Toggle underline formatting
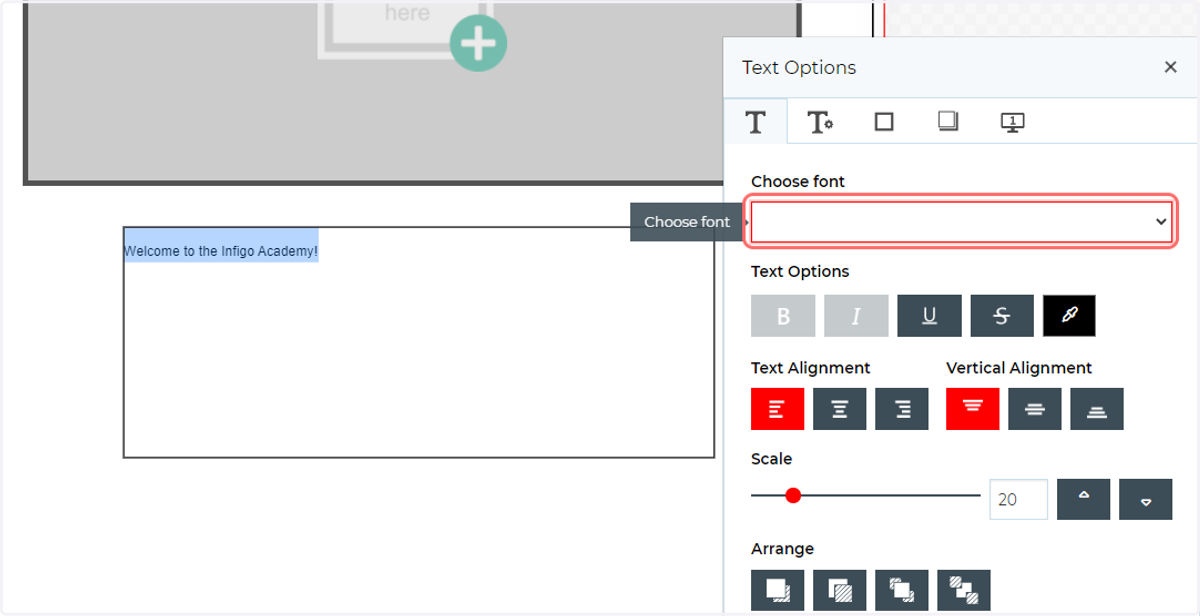Screen dimensions: 1200x616 [929, 316]
